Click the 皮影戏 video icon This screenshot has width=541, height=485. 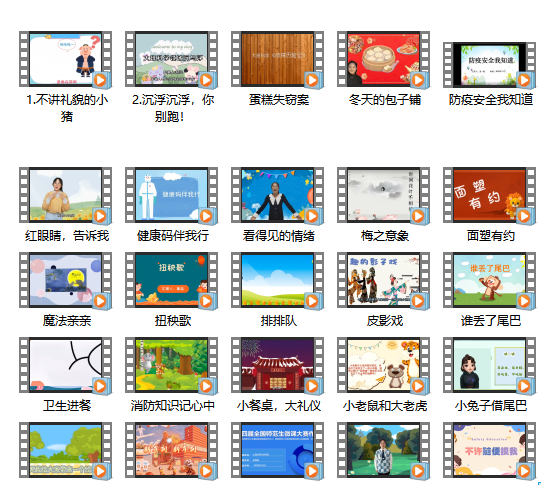(383, 280)
